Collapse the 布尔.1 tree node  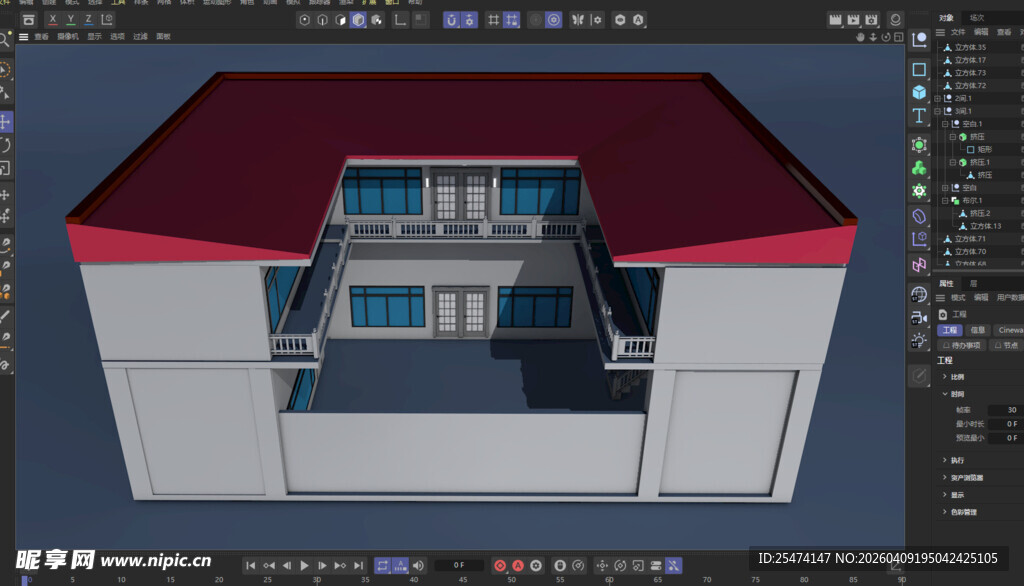(x=946, y=200)
